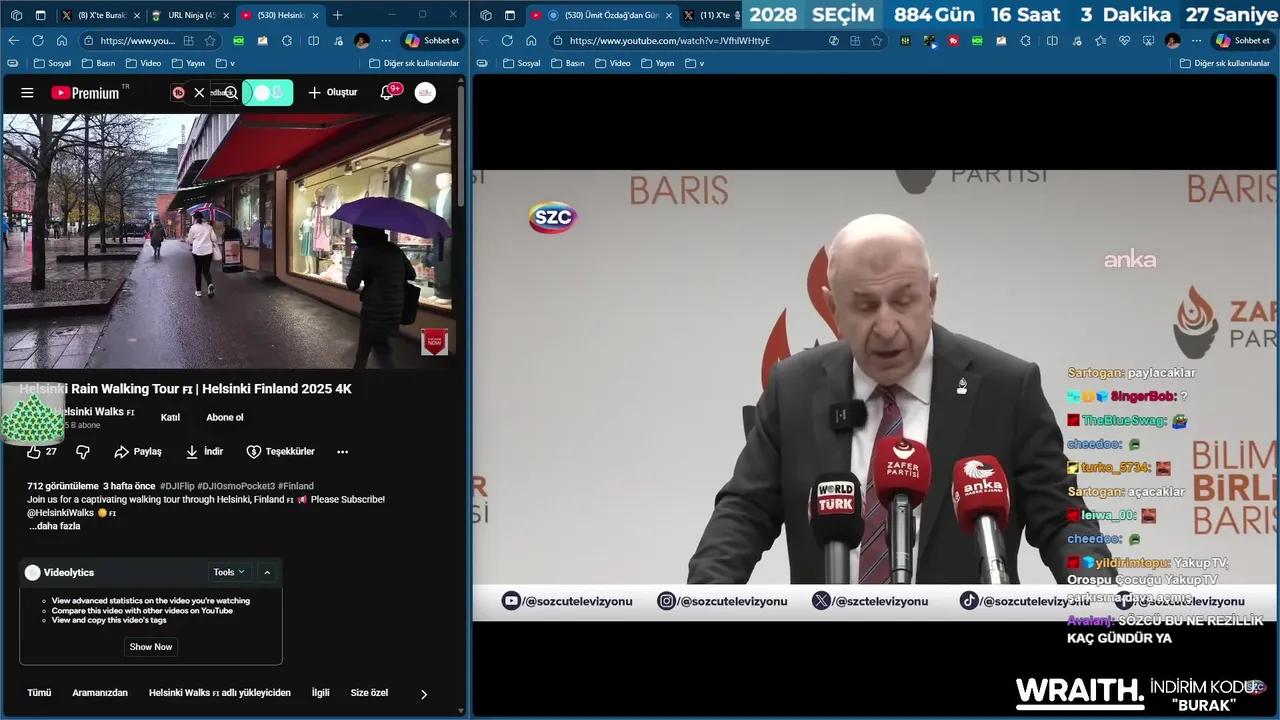Open Sohbet et Copilot in right browser
Screen dimensions: 1280x720
[x=1241, y=40]
